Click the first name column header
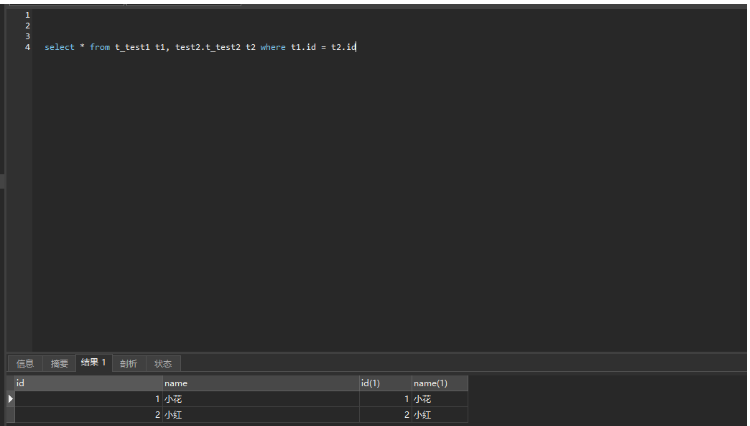 (x=261, y=383)
